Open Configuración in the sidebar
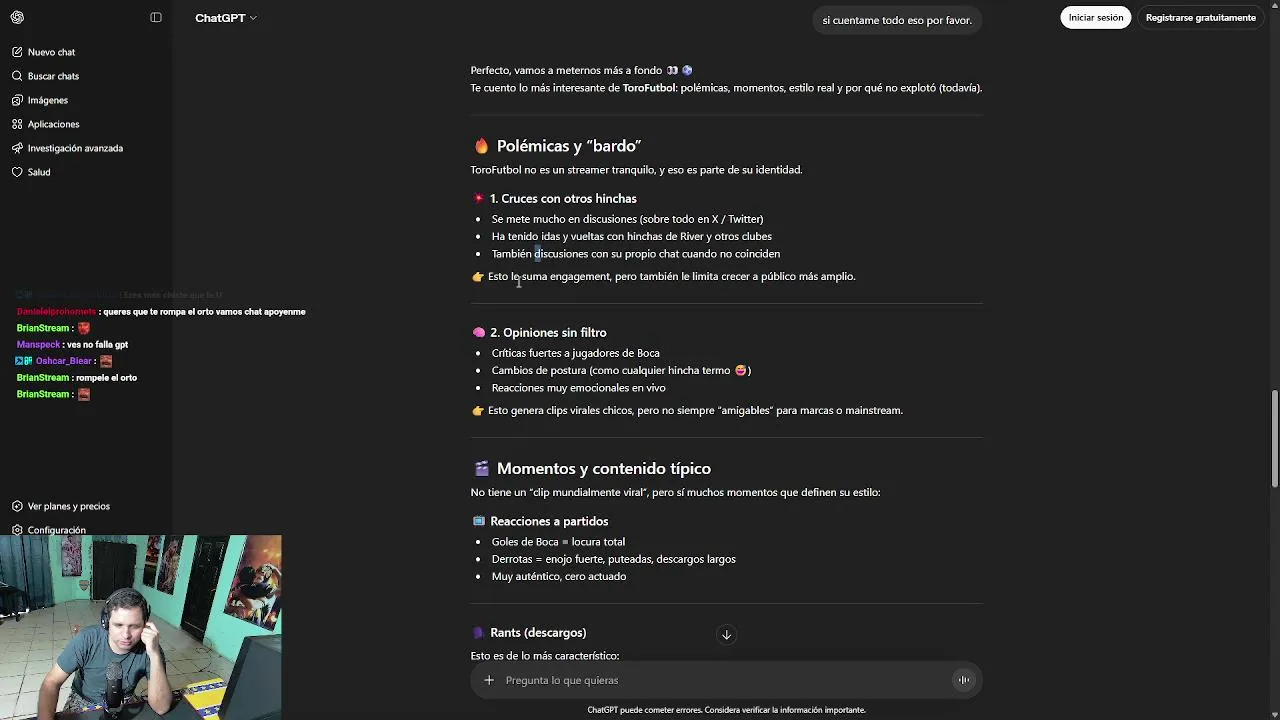 57,530
